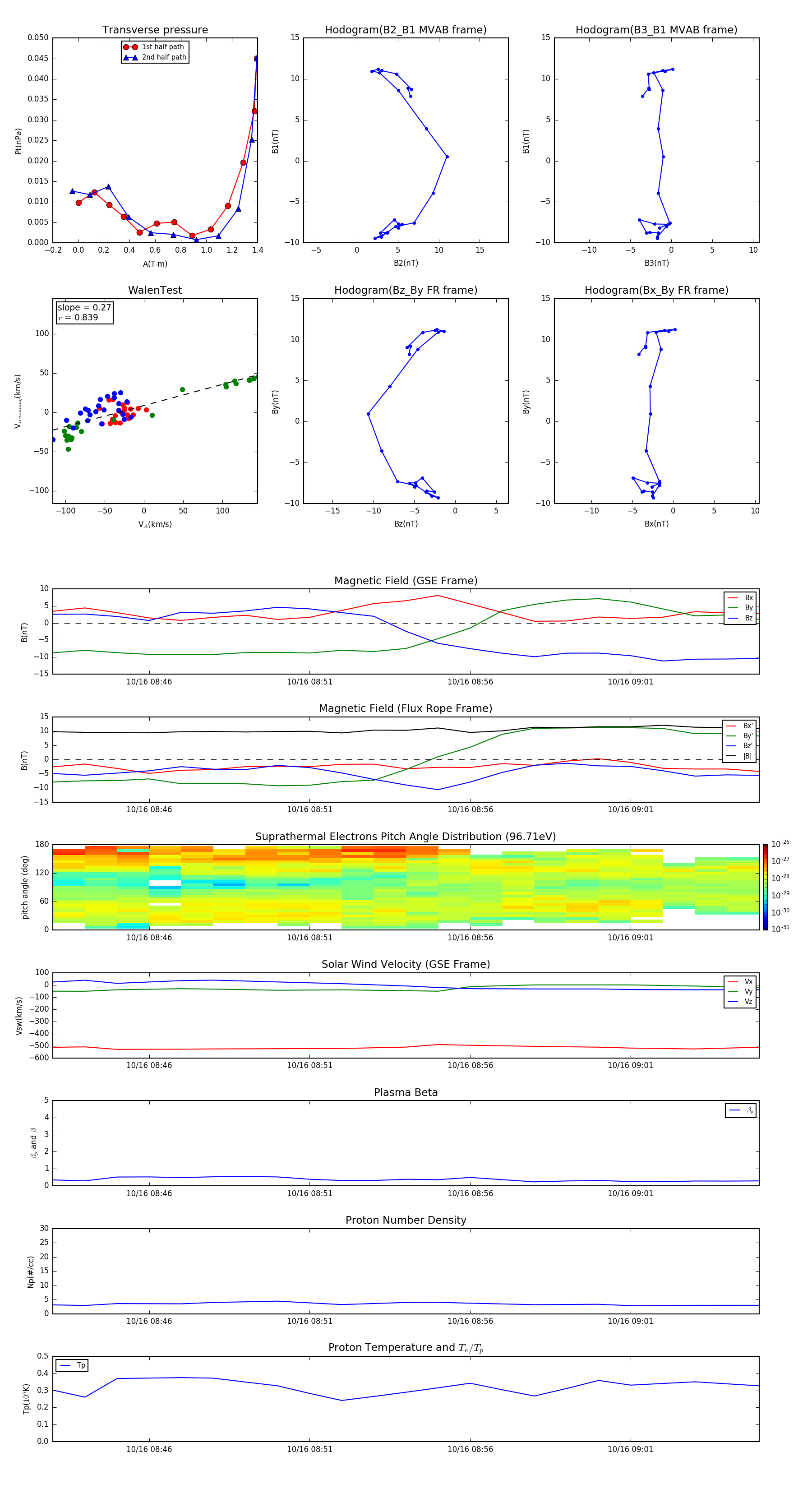Click the 'WalenTest' plot title

pos(155,290)
